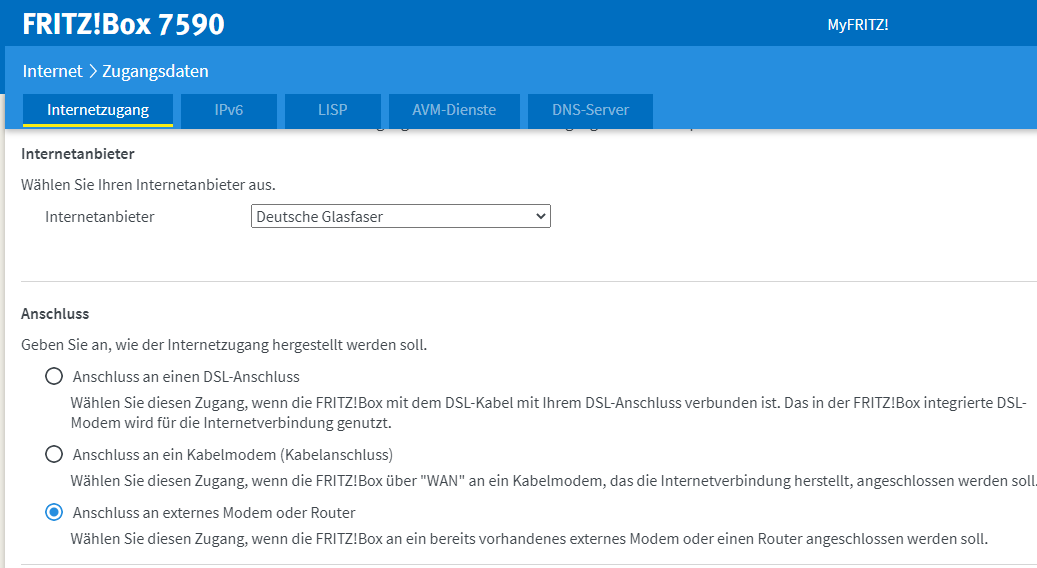The width and height of the screenshot is (1037, 568).
Task: Select Anschluss an externes Modem oder Router
Action: pyautogui.click(x=54, y=512)
